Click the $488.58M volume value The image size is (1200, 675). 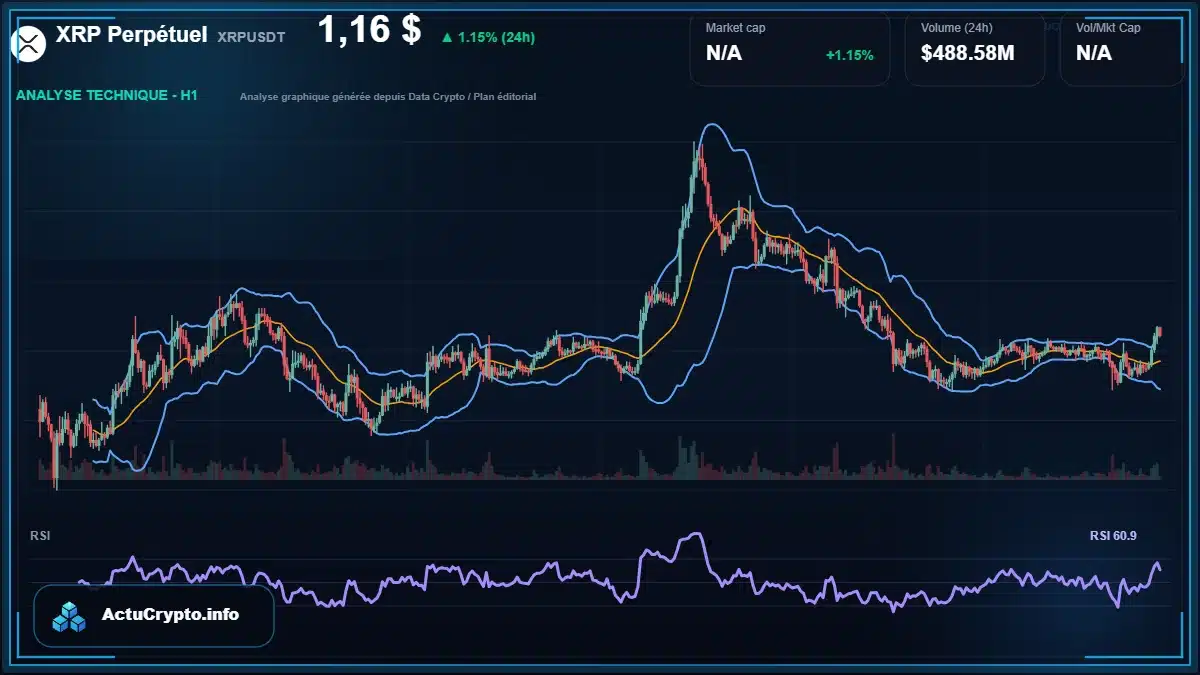point(968,53)
